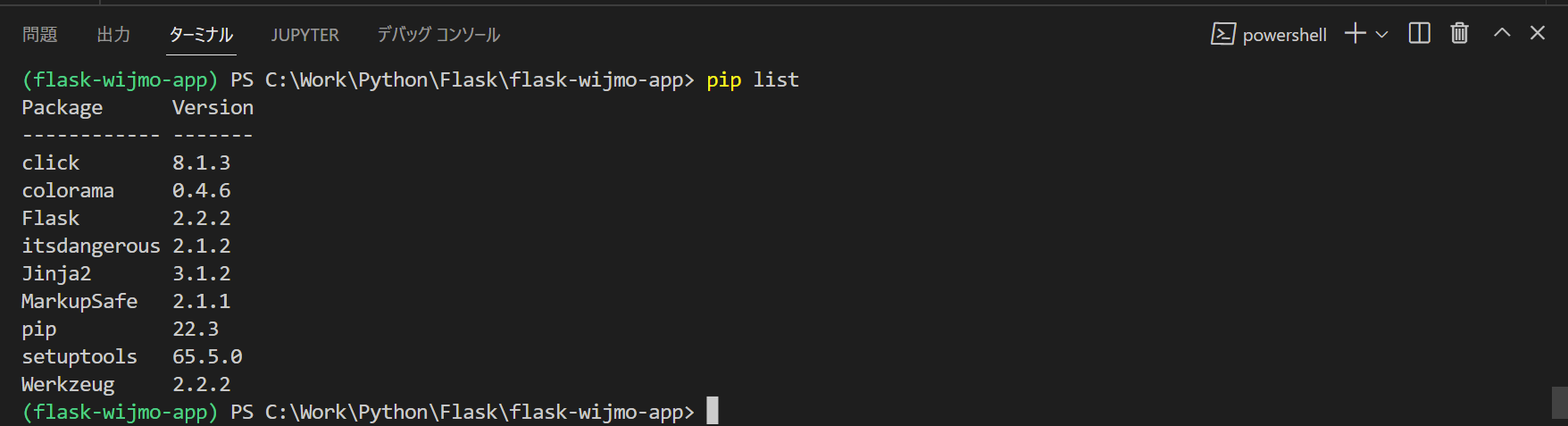Image resolution: width=1568 pixels, height=426 pixels.
Task: Focus the terminal prompt cursor block
Action: point(713,412)
